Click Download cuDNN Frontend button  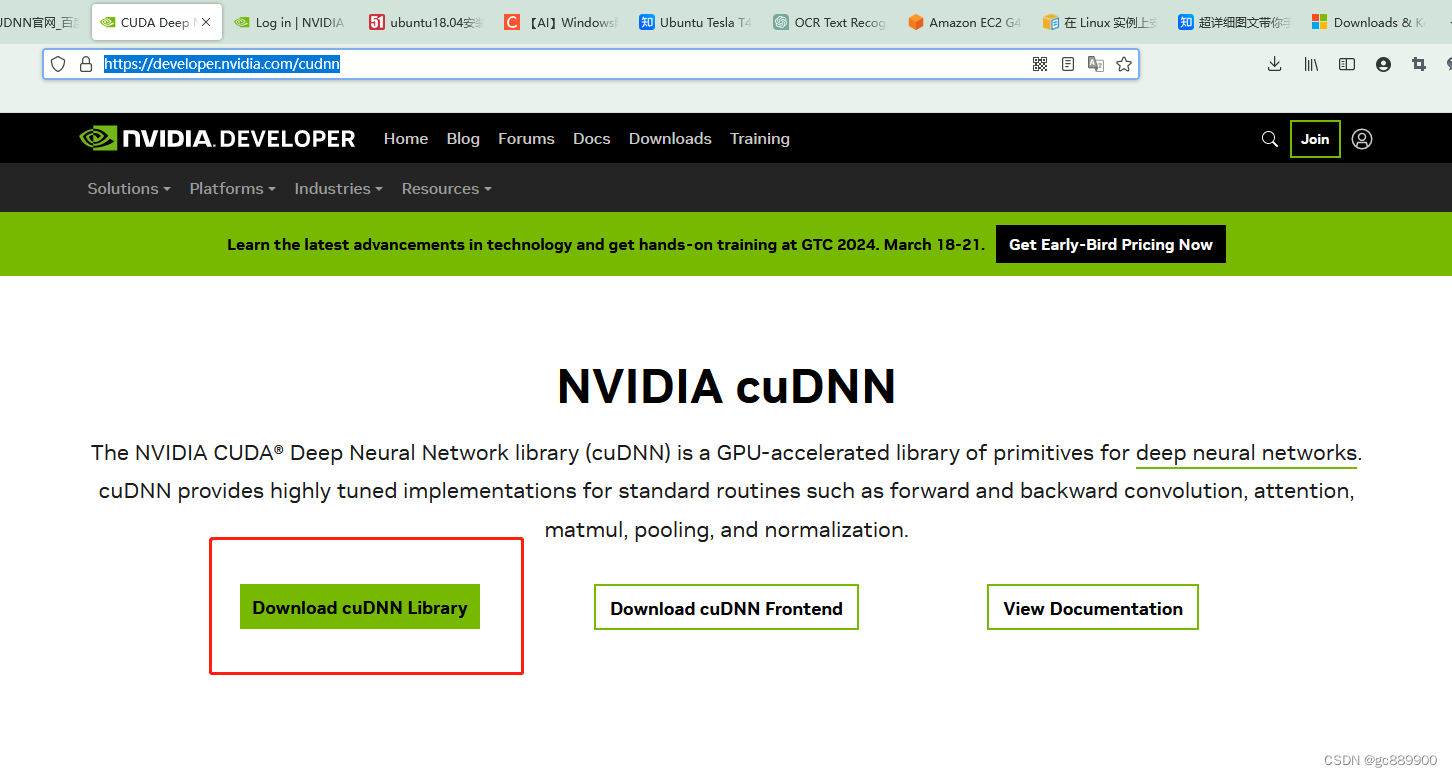point(726,608)
